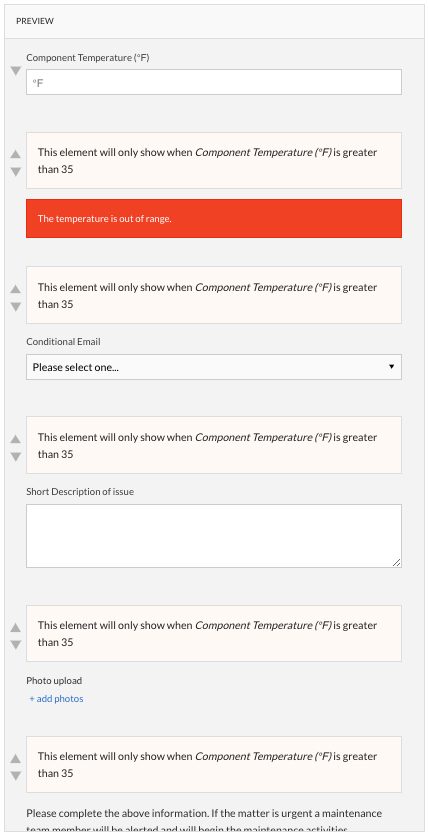Move the temperature out of range alert down
The width and height of the screenshot is (429, 837).
coord(16,171)
